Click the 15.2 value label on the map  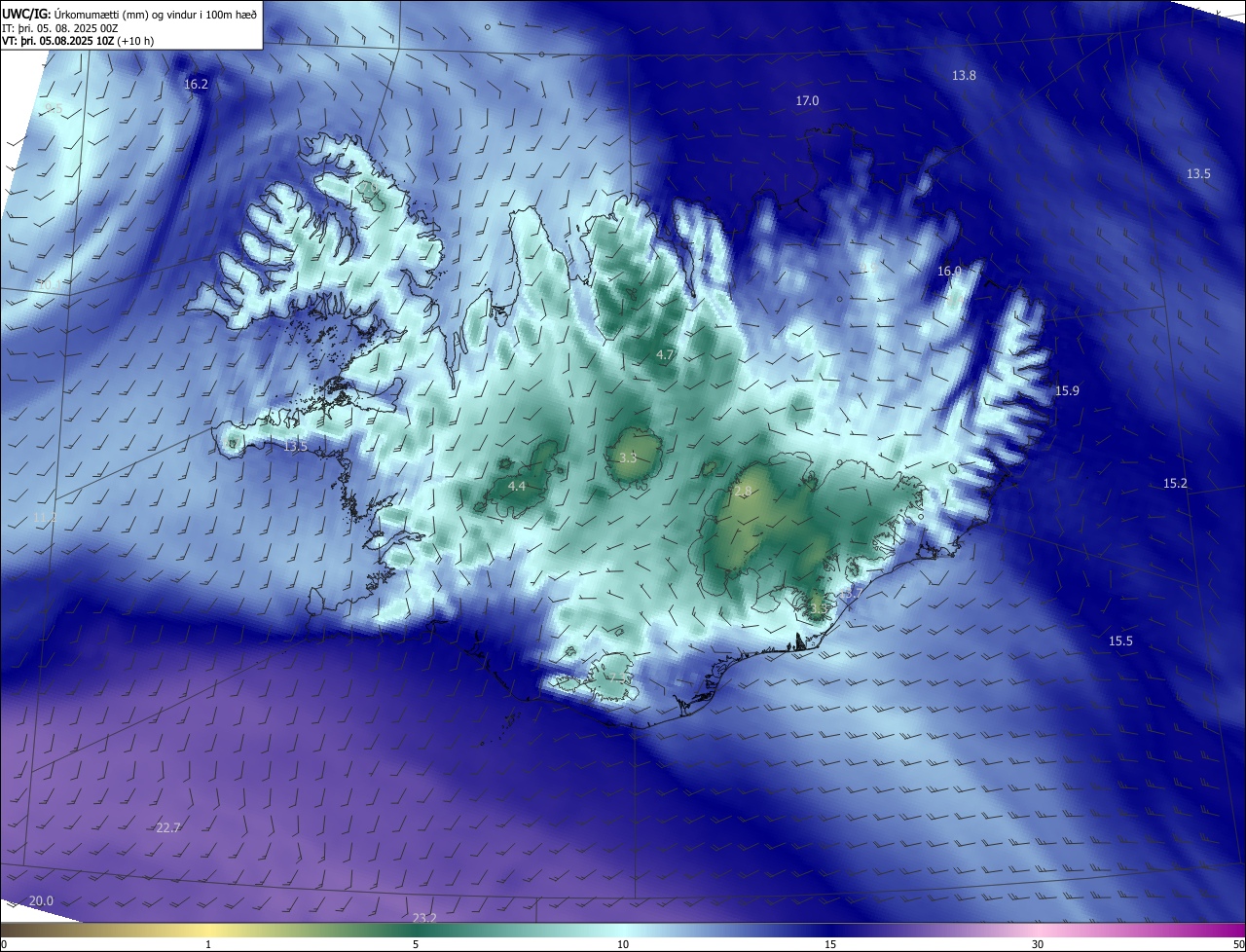[1175, 484]
